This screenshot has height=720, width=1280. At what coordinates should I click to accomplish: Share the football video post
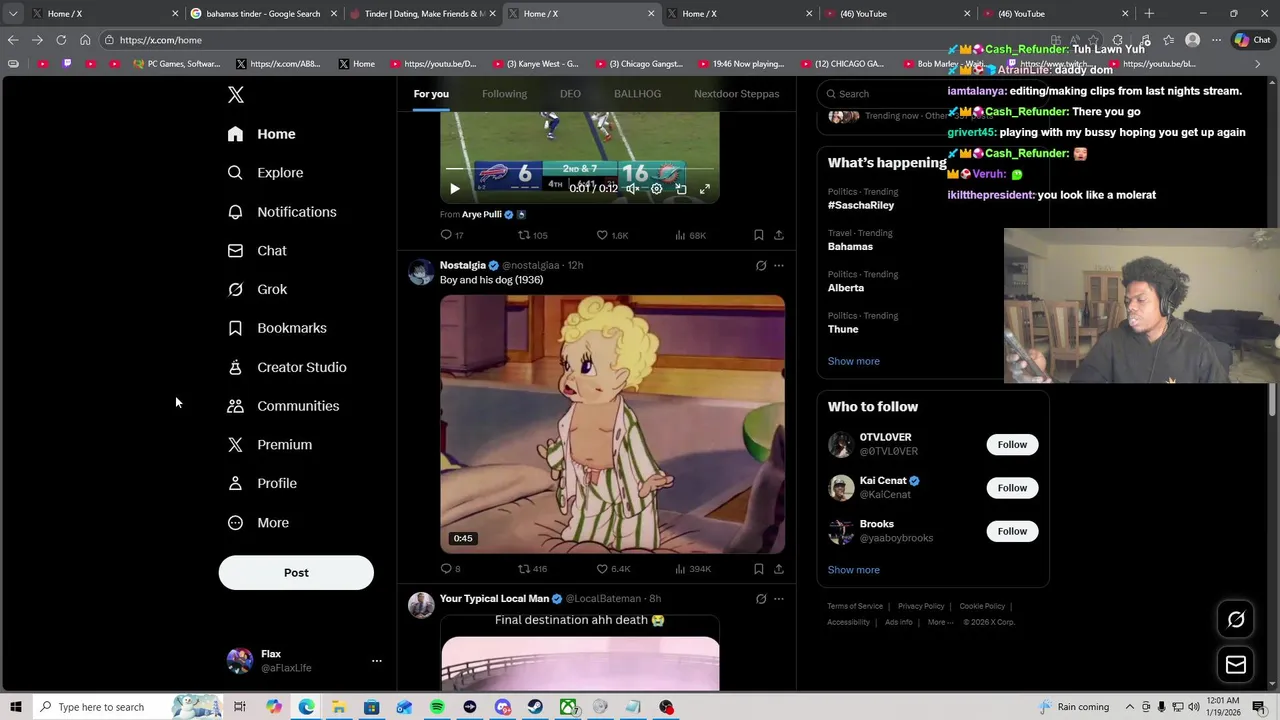pyautogui.click(x=779, y=235)
